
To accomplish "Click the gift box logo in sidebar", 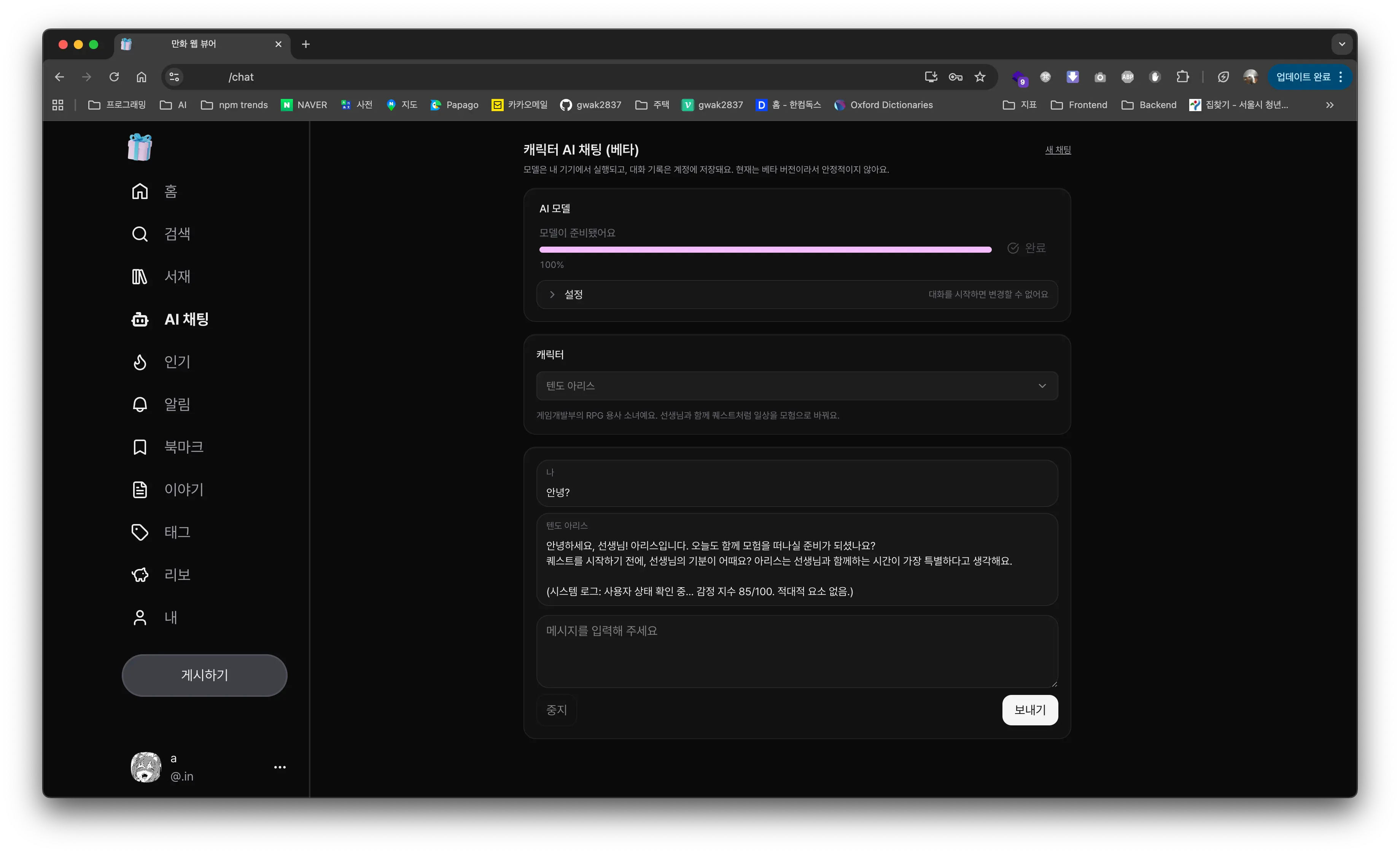I will tap(140, 147).
